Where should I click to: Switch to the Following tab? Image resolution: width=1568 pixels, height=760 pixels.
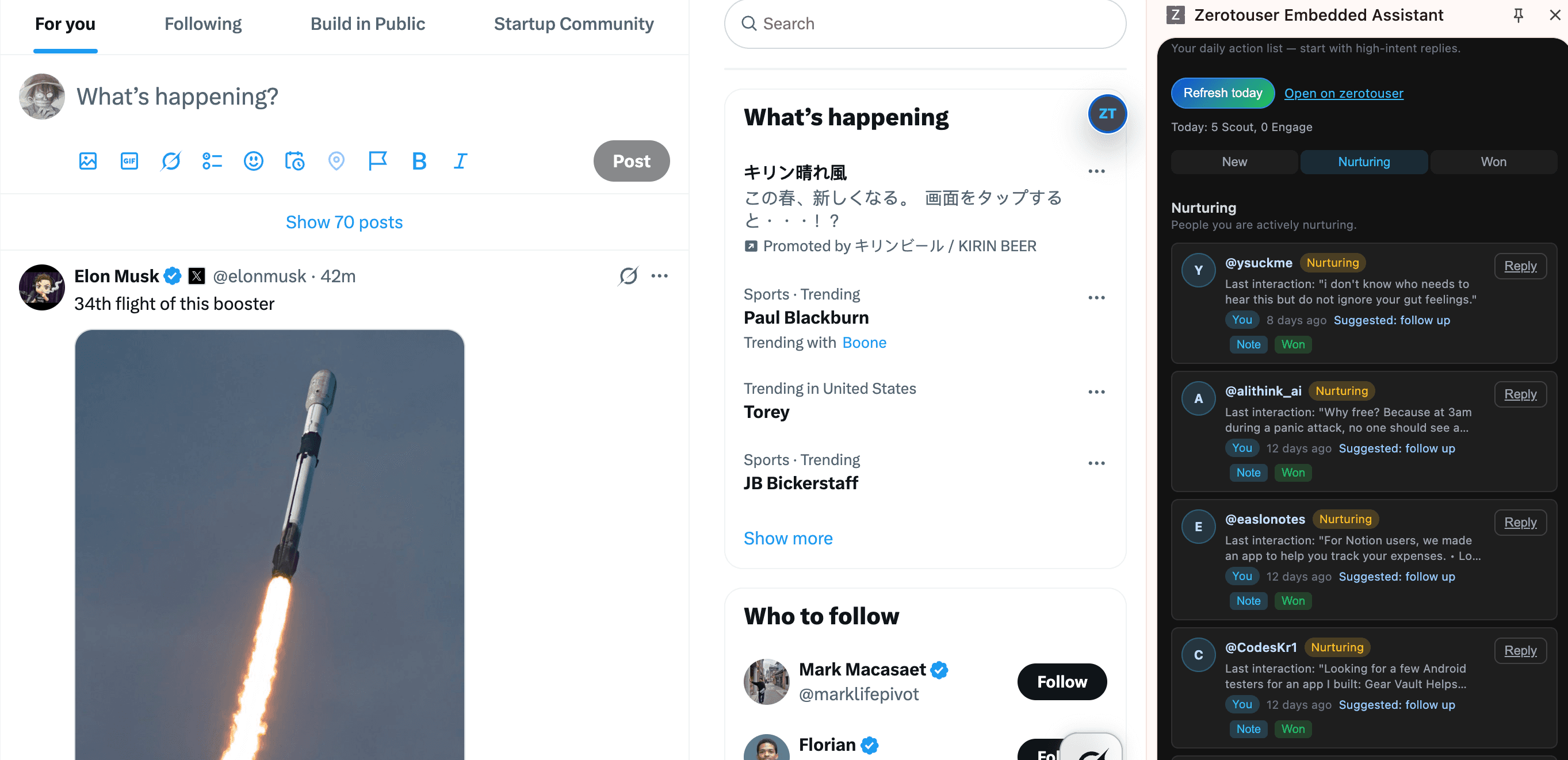click(202, 24)
